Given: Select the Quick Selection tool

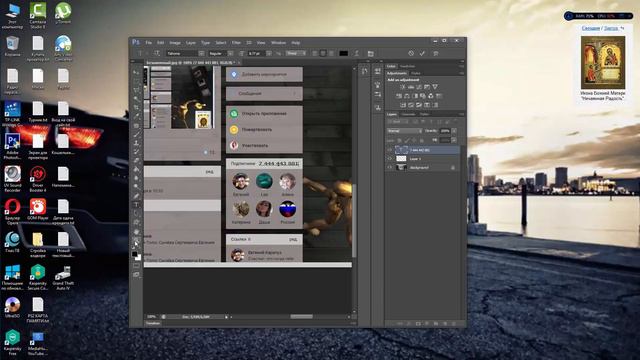Looking at the screenshot, I should click(x=136, y=99).
